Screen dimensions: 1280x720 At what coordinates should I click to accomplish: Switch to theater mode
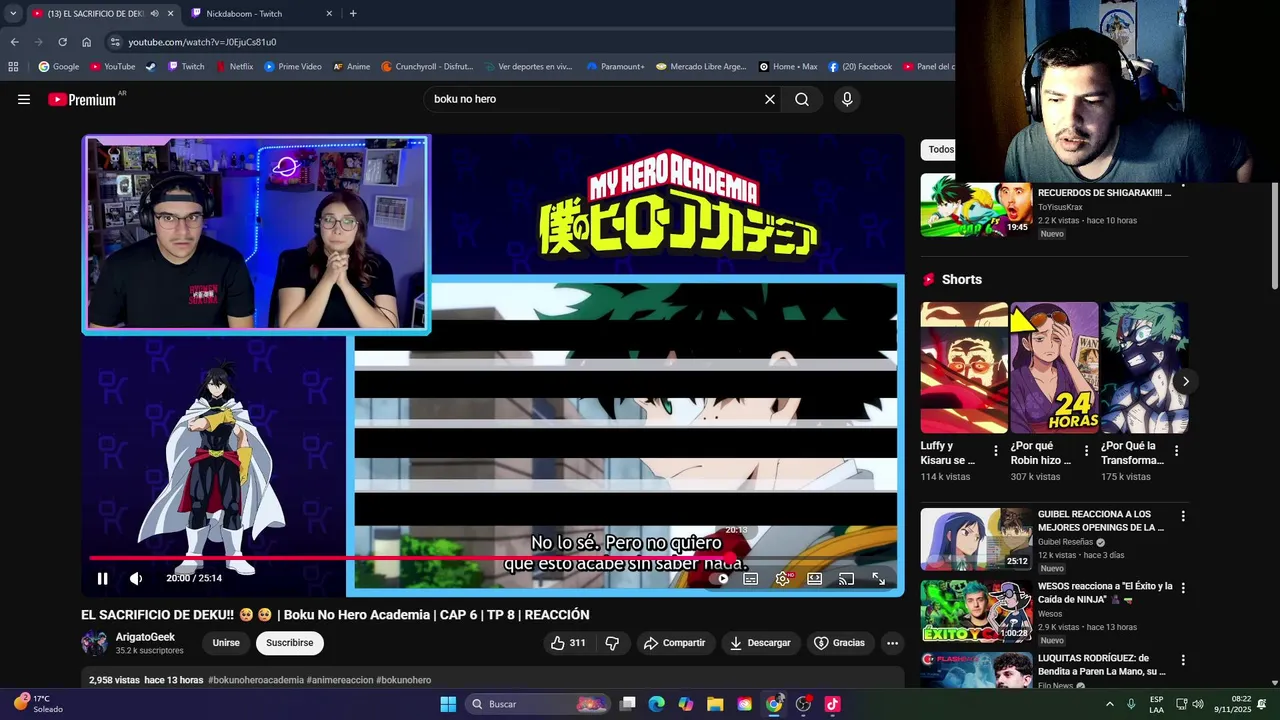pyautogui.click(x=815, y=578)
